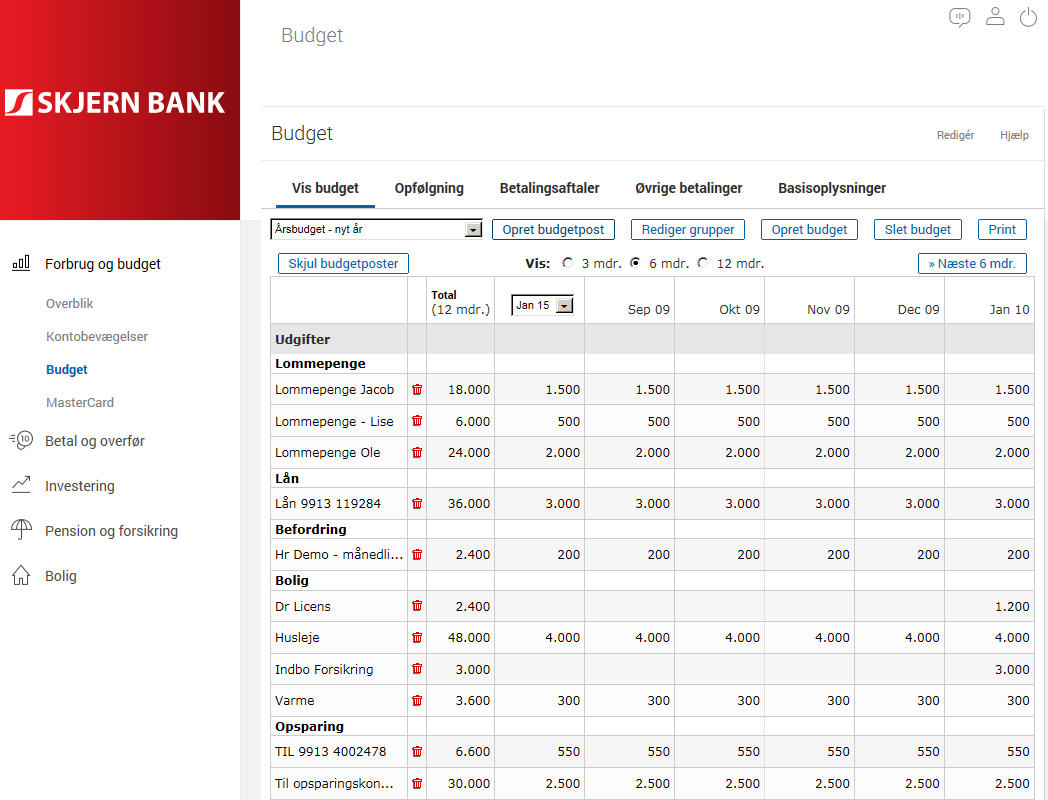Switch to the Basisoplysninger tab

(x=832, y=188)
